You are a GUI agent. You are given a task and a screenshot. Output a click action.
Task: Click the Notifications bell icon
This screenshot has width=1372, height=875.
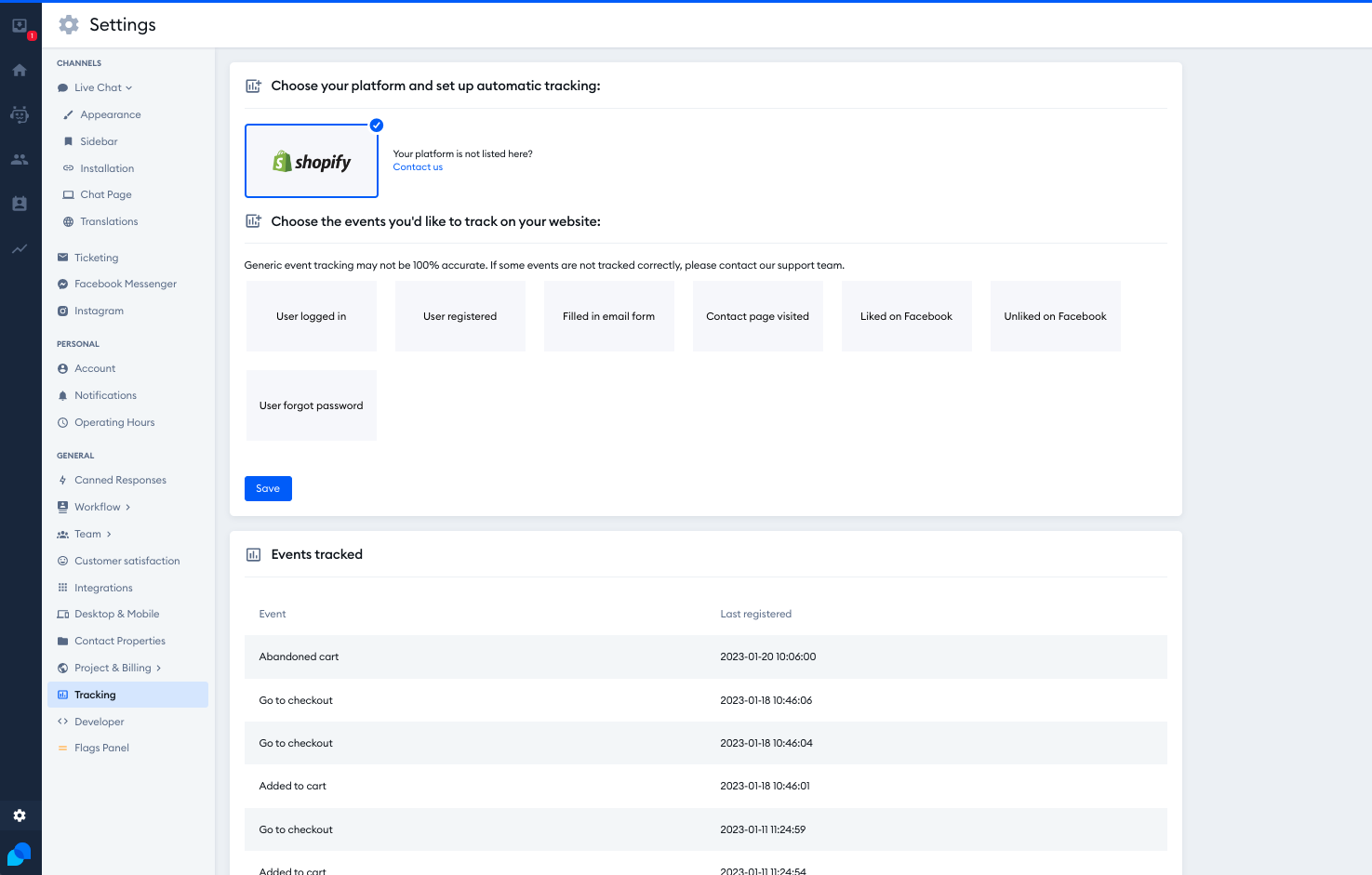point(62,396)
